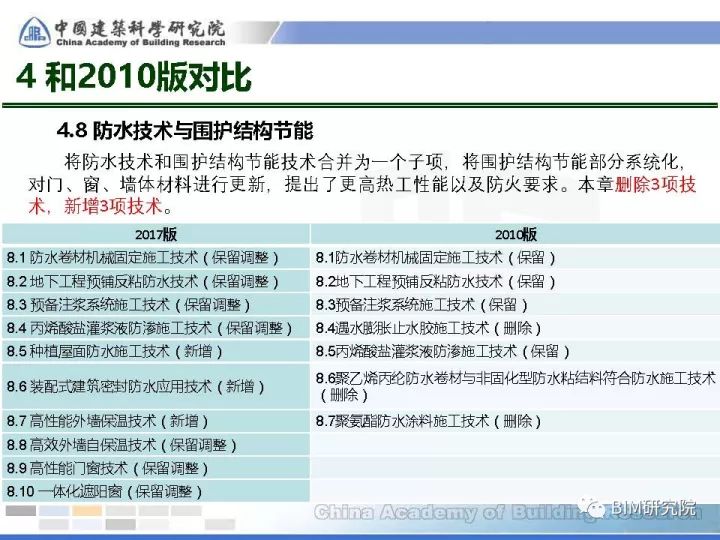The image size is (720, 540).
Task: Click row 8.9 高性能门窗技术(保留调整)
Action: [156, 468]
